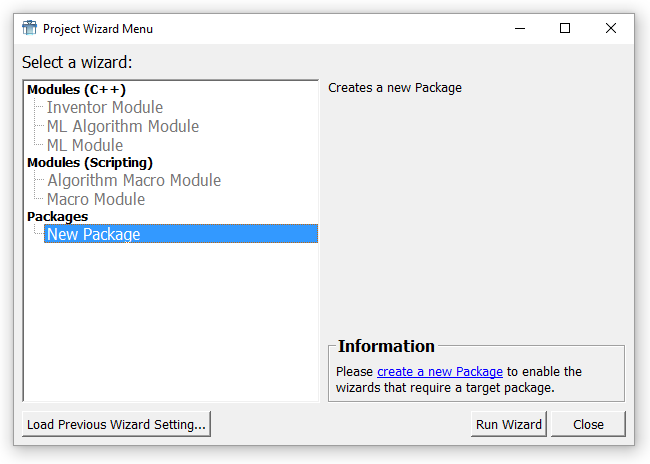
Task: Select Algorithm Macro Module item
Action: [134, 180]
